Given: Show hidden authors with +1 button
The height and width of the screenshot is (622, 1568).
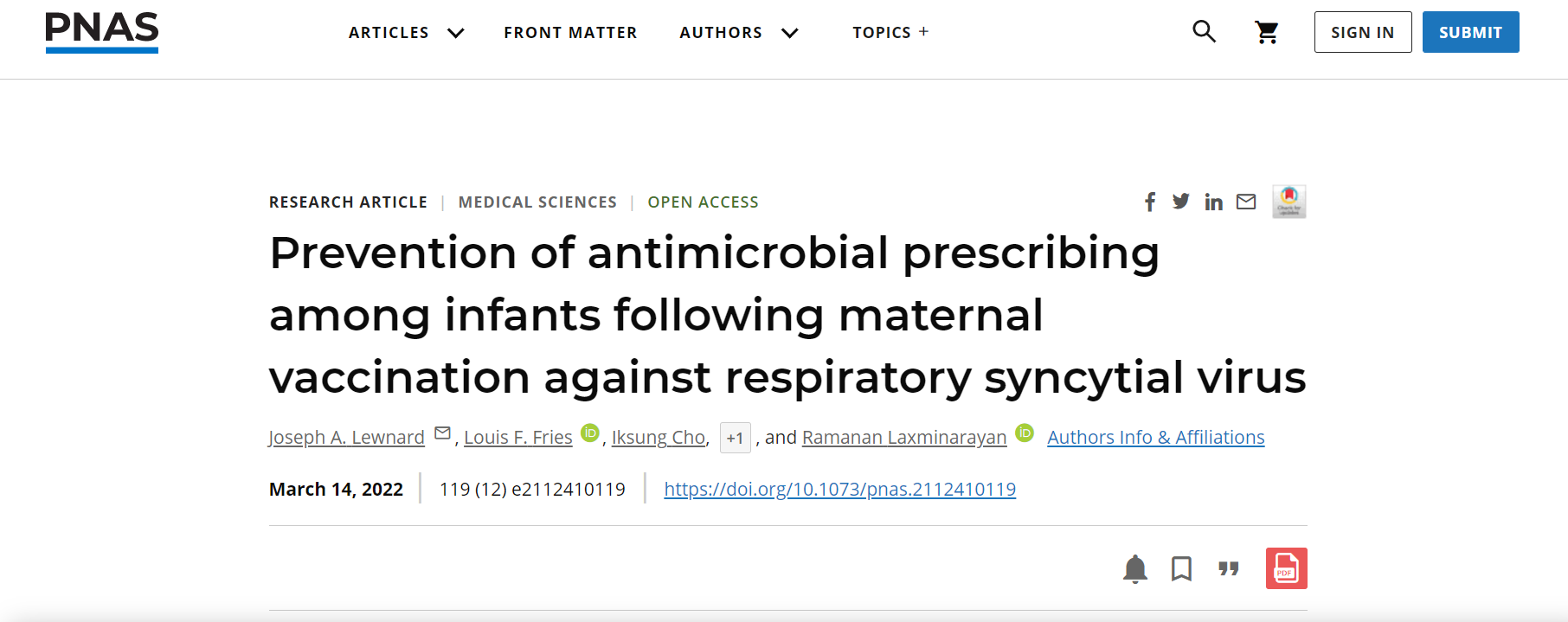Looking at the screenshot, I should pos(735,438).
